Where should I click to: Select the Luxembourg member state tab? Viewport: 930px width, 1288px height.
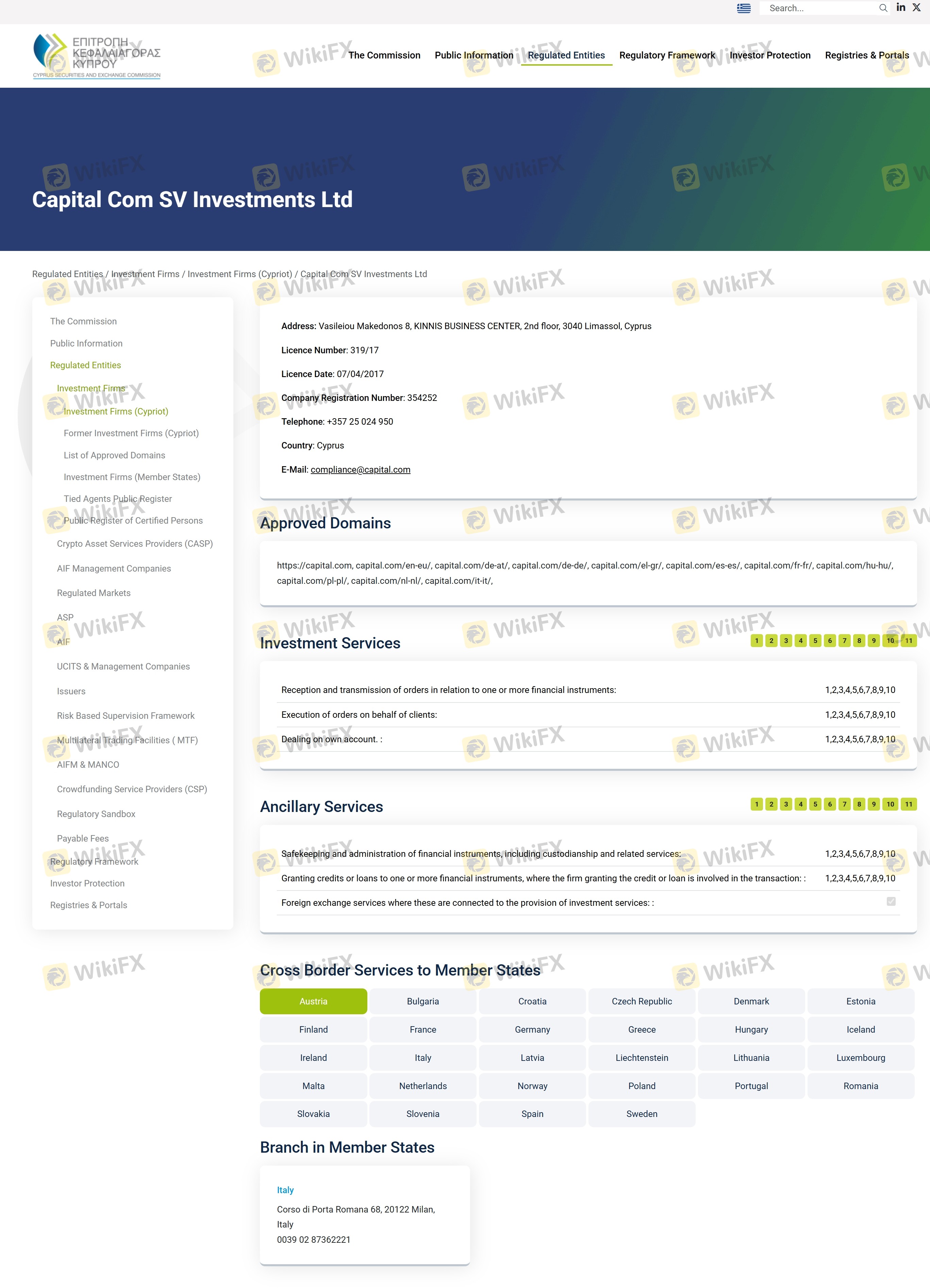pyautogui.click(x=861, y=1057)
